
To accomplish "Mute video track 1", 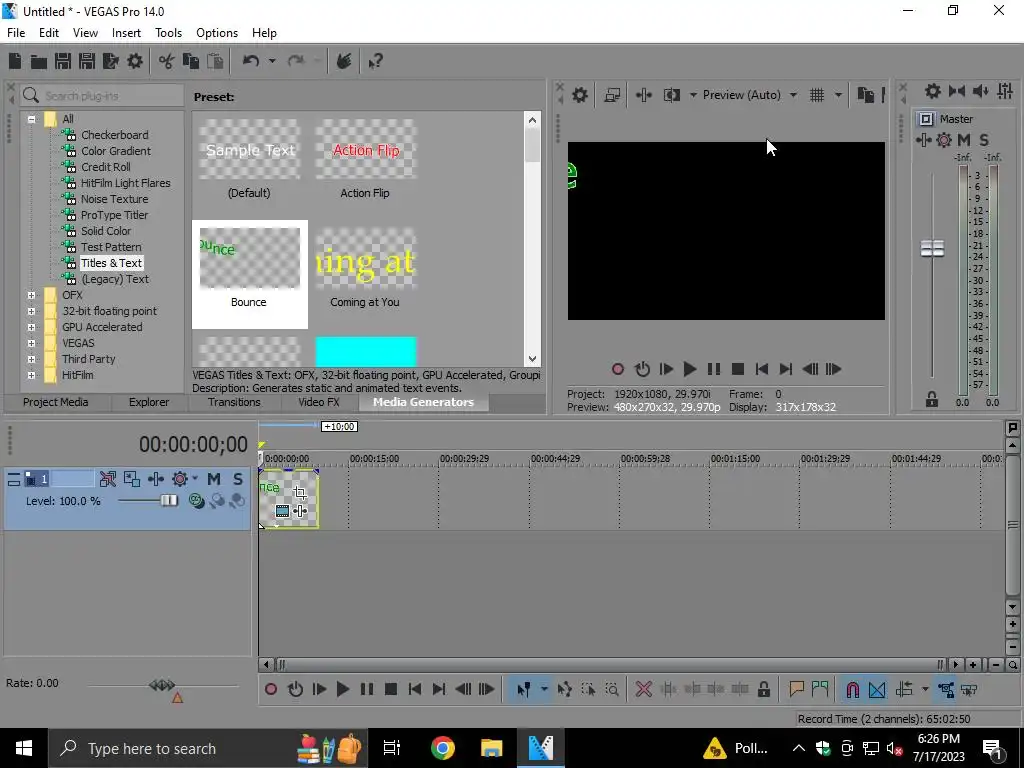I will click(214, 479).
